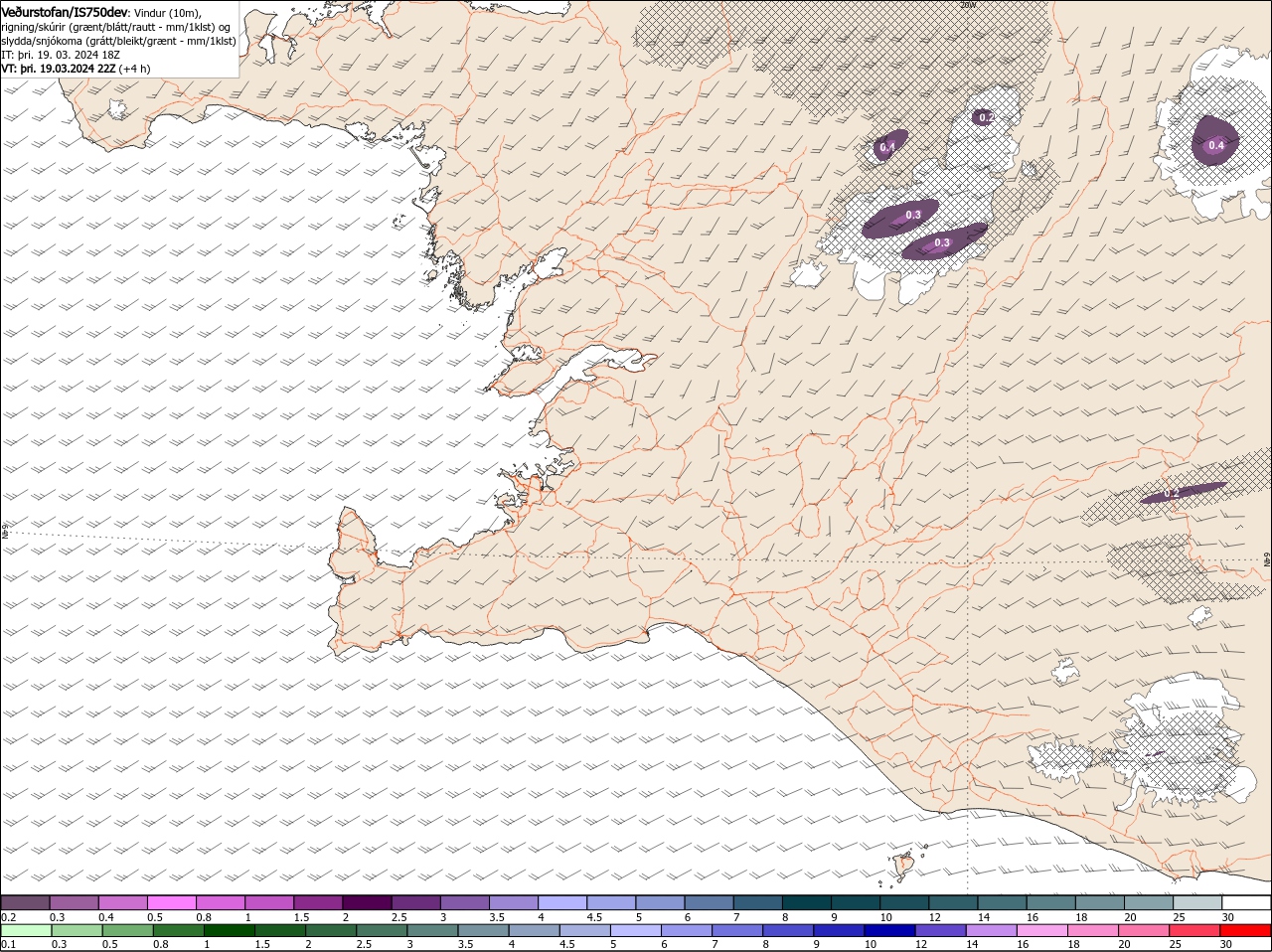The image size is (1272, 952).
Task: Click the 0.4 label in the large round purple blob on the white glacier
Action: [1215, 146]
